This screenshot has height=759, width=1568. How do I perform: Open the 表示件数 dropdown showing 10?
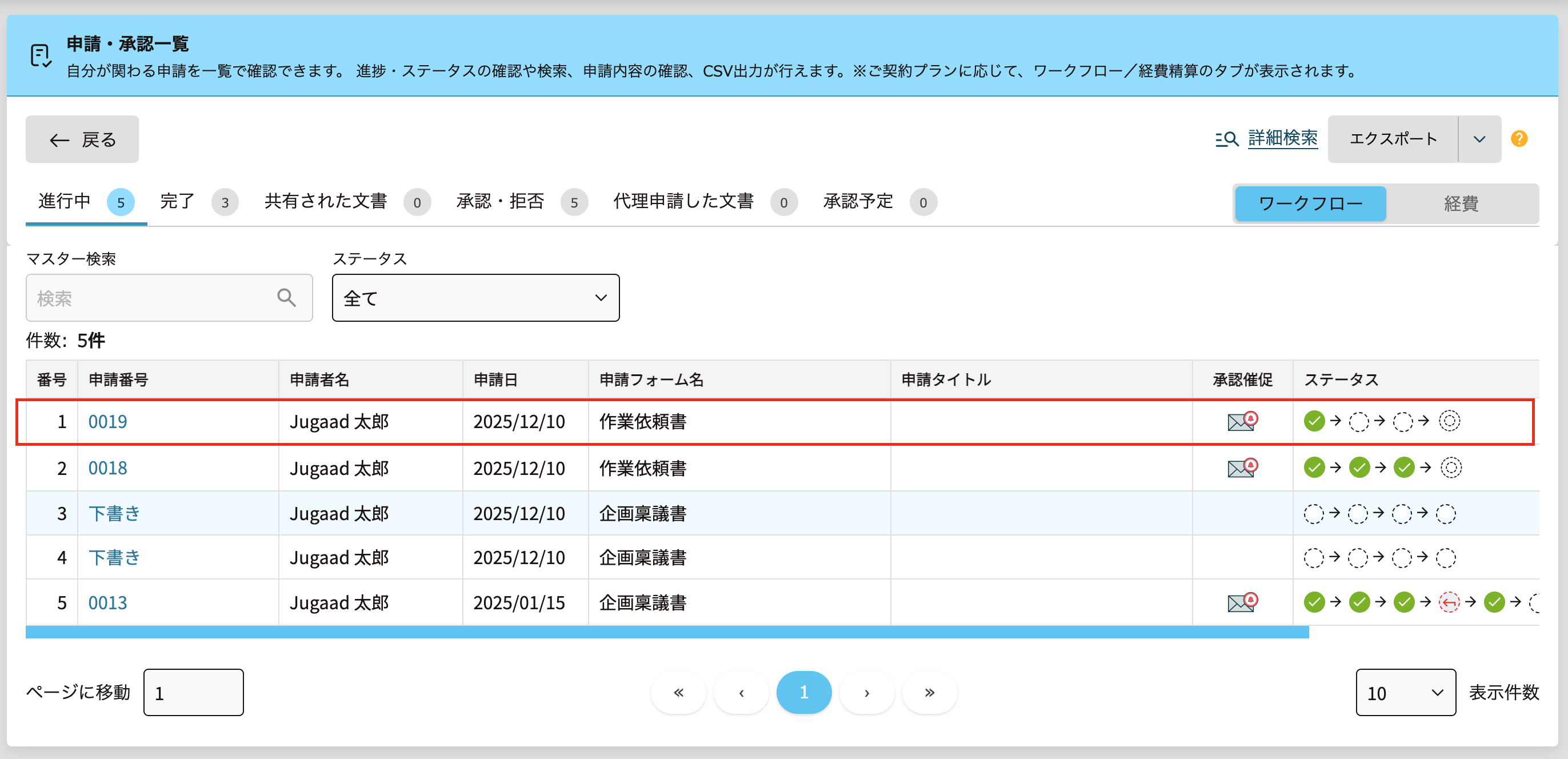tap(1405, 693)
